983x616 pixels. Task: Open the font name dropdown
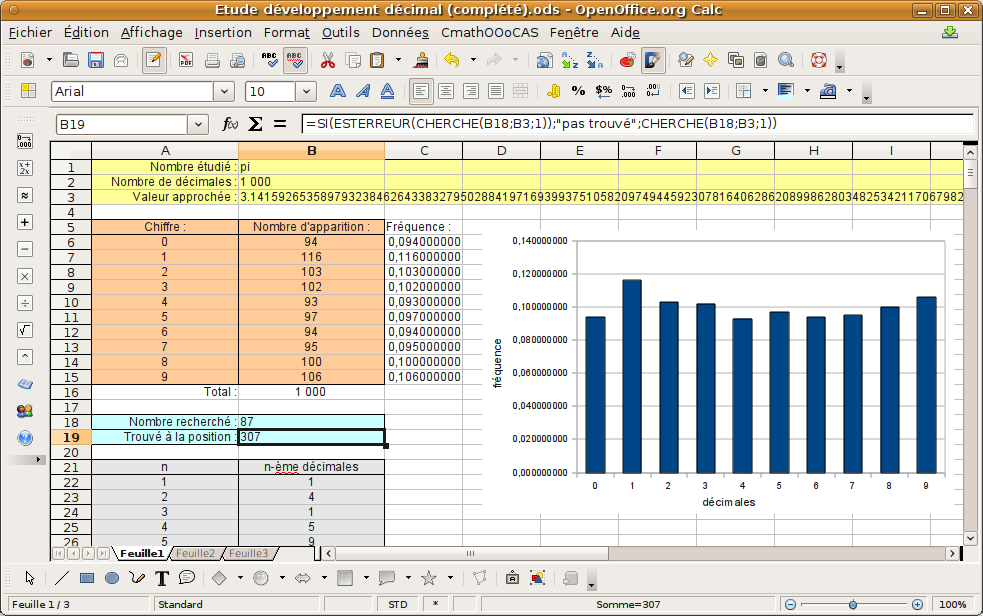tap(224, 91)
